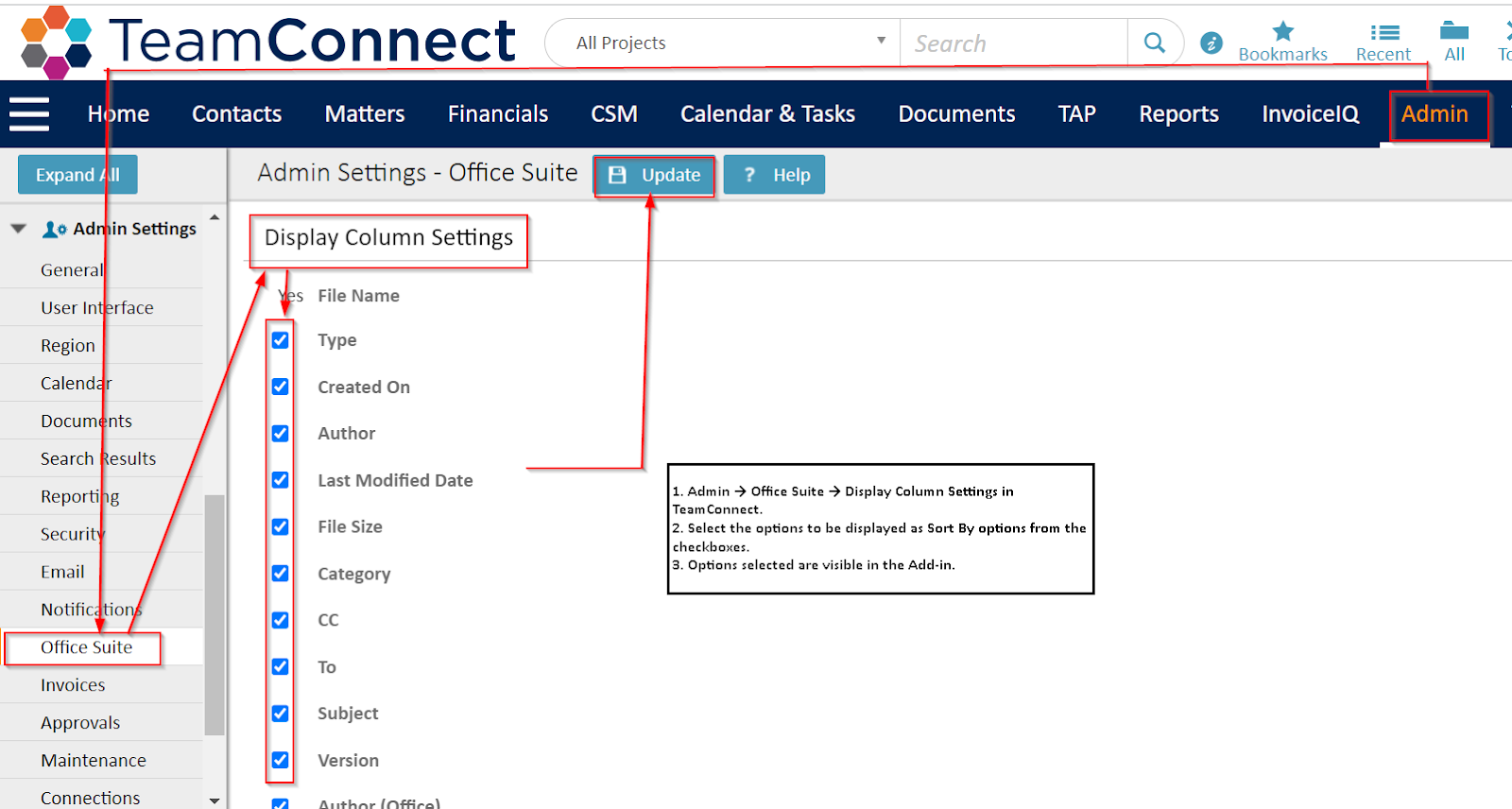Select the Admin tab

click(1435, 114)
